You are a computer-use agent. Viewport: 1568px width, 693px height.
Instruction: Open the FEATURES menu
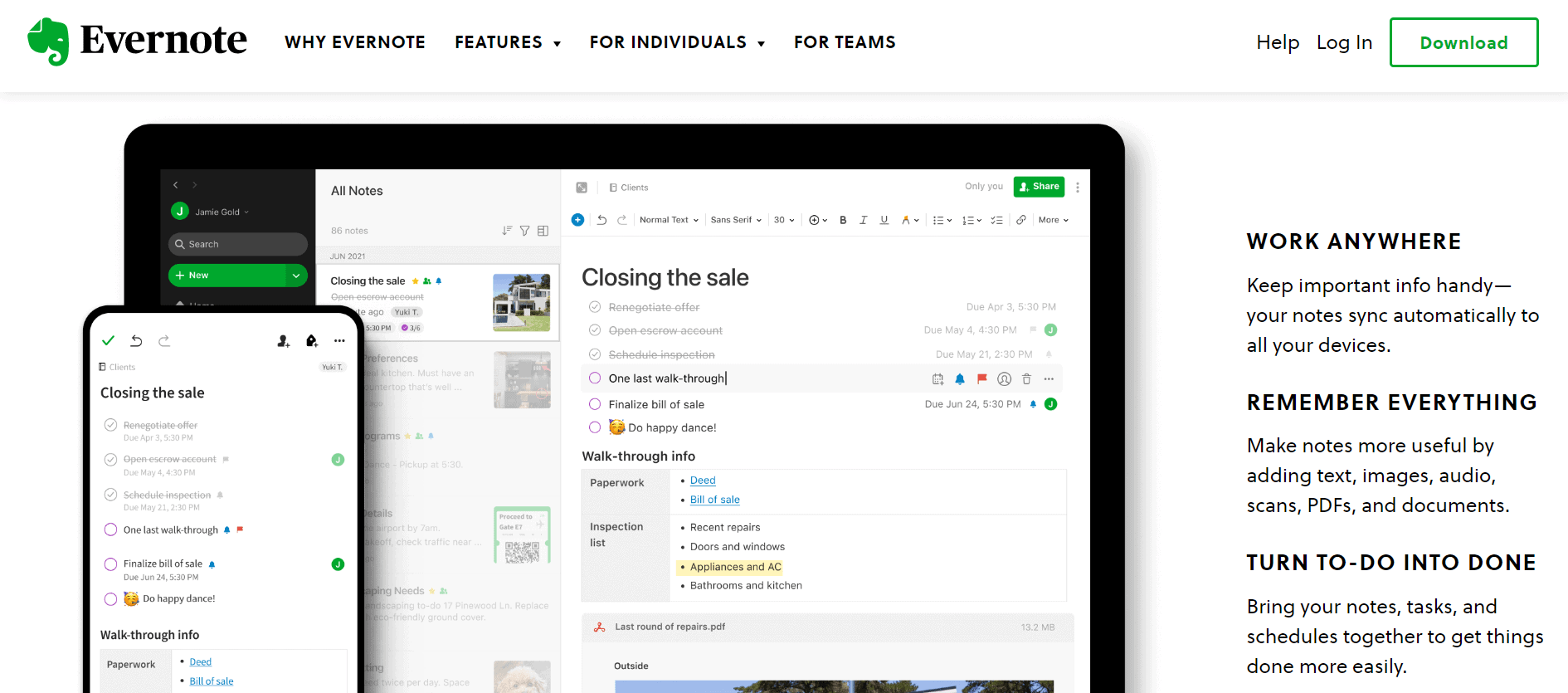pyautogui.click(x=508, y=42)
